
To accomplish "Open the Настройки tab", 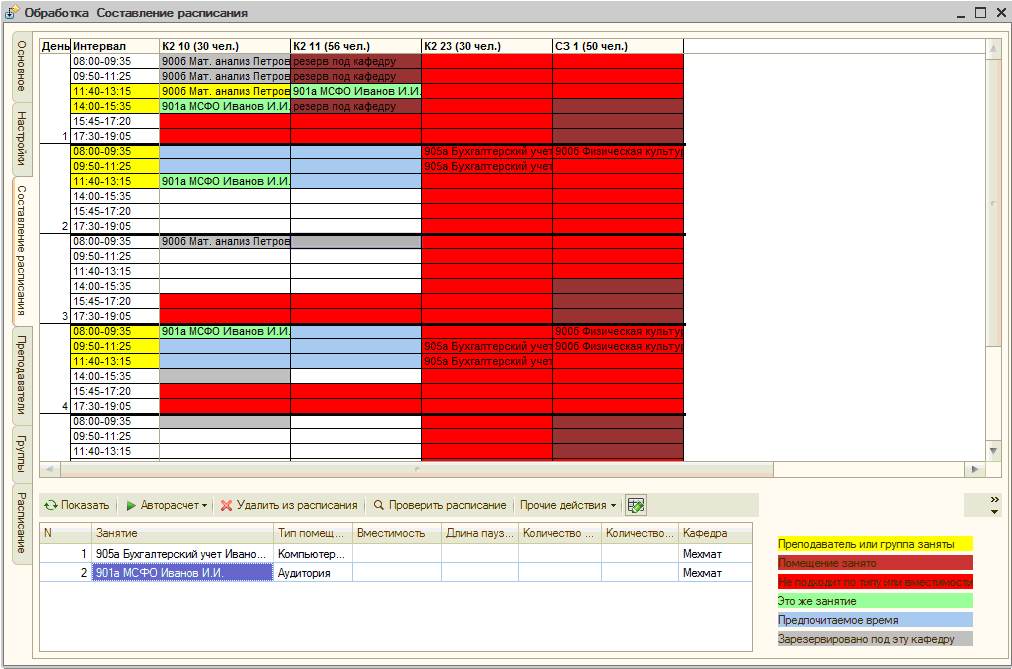I will (x=22, y=138).
